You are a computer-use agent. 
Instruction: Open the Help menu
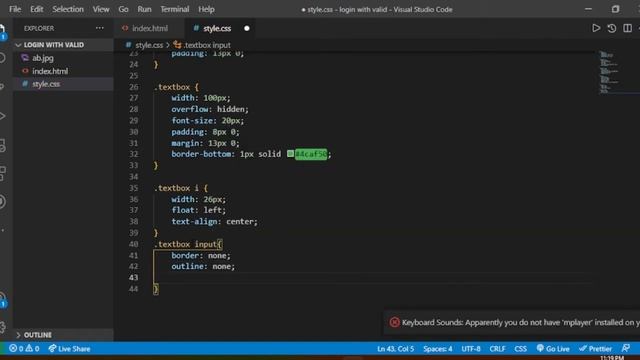206,9
